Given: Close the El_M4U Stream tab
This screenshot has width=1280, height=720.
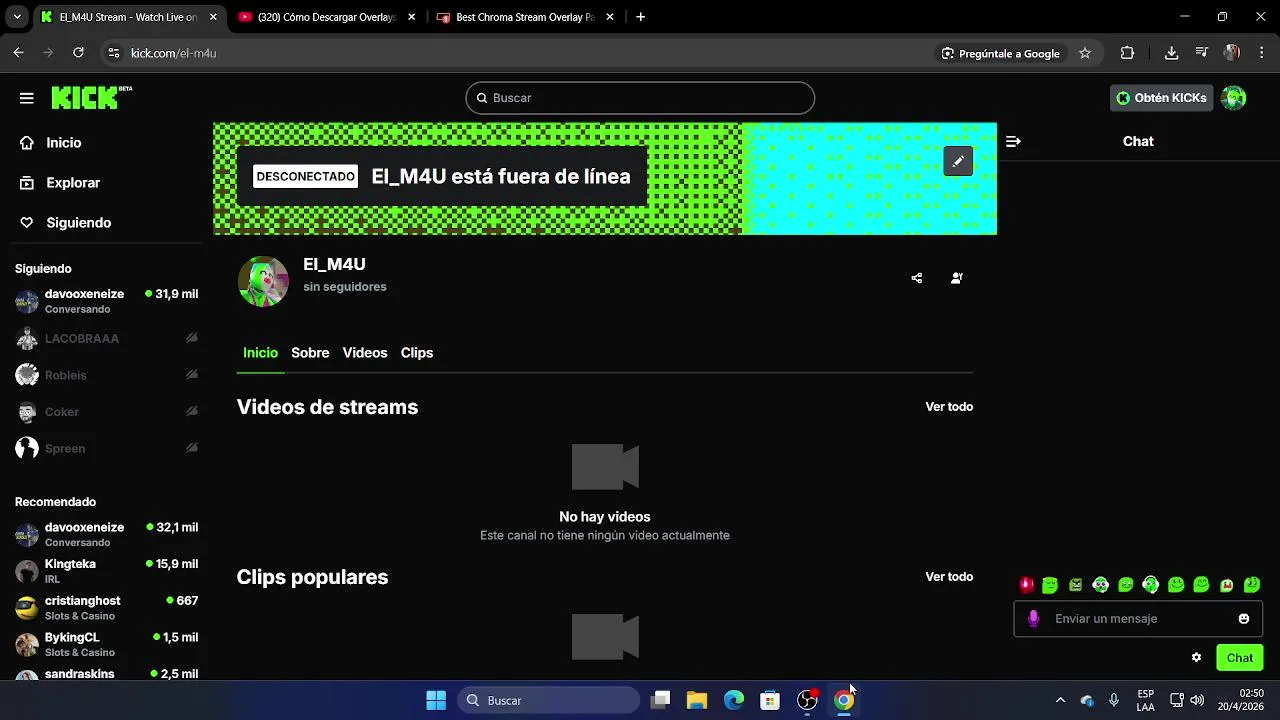Looking at the screenshot, I should click(x=213, y=17).
